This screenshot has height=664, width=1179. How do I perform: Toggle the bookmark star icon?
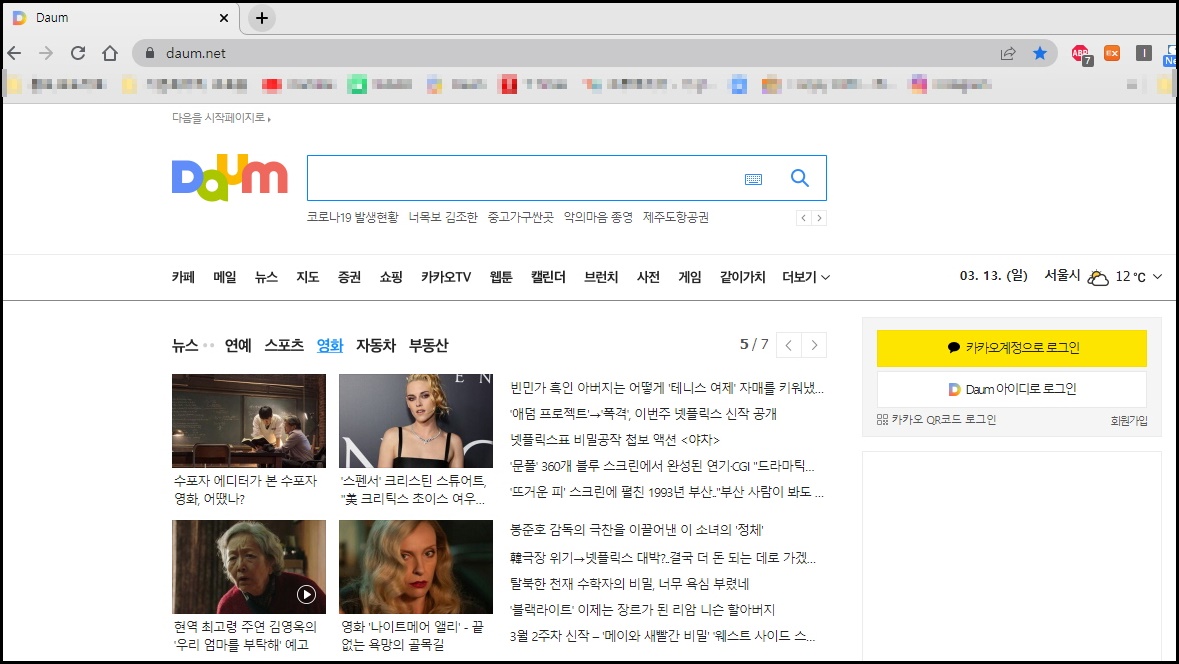(1040, 53)
